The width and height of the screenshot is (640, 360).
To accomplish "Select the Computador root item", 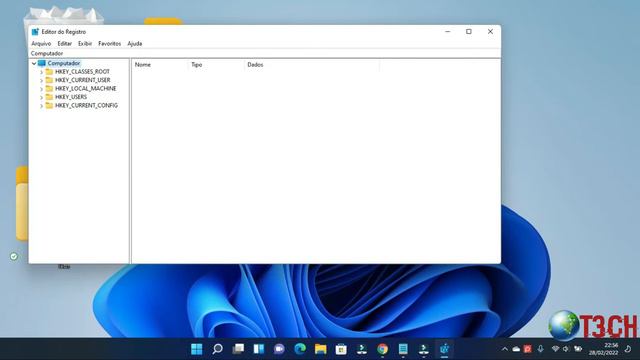I will pyautogui.click(x=64, y=63).
